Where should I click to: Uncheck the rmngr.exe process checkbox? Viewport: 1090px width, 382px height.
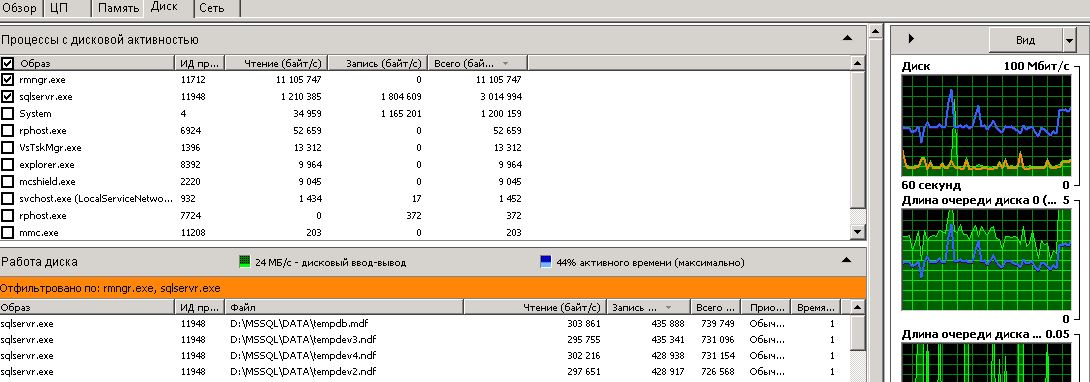tap(8, 80)
